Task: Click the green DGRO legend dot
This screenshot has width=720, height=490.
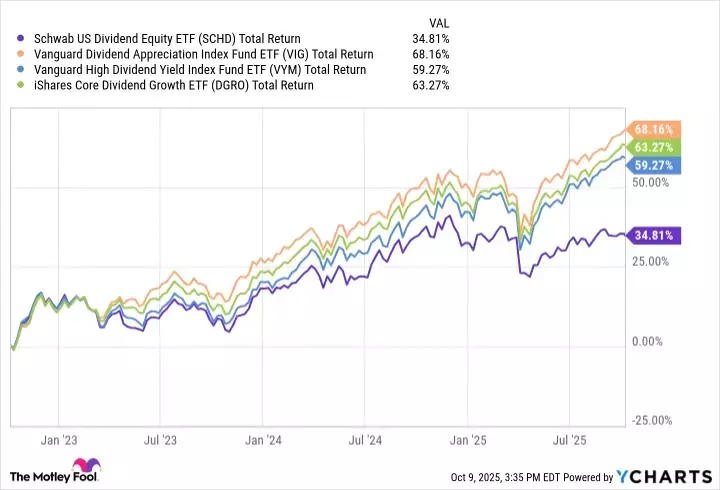Action: (10, 85)
